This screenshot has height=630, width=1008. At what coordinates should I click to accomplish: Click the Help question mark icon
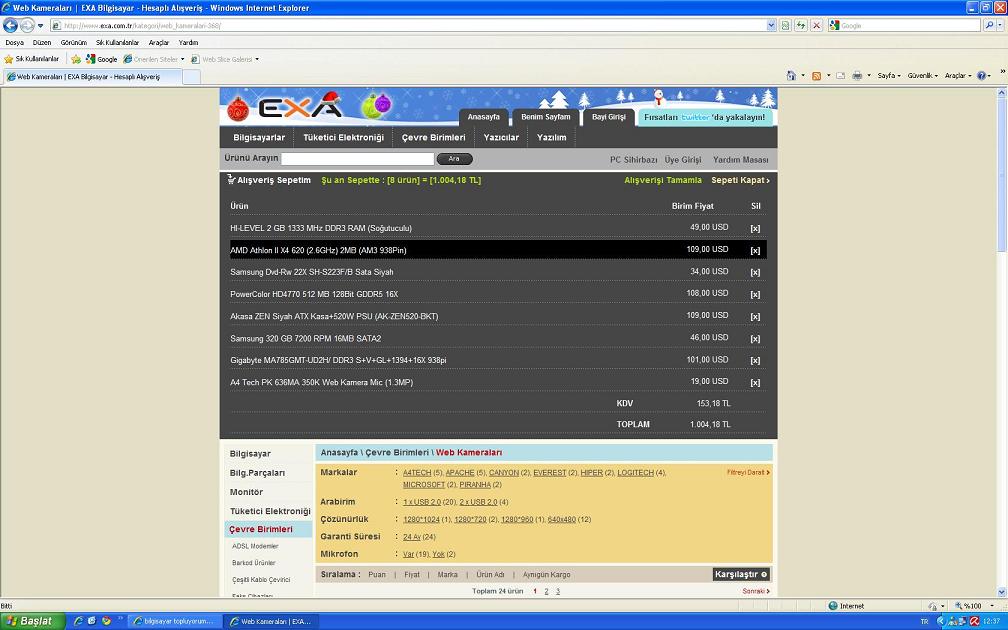(x=982, y=76)
